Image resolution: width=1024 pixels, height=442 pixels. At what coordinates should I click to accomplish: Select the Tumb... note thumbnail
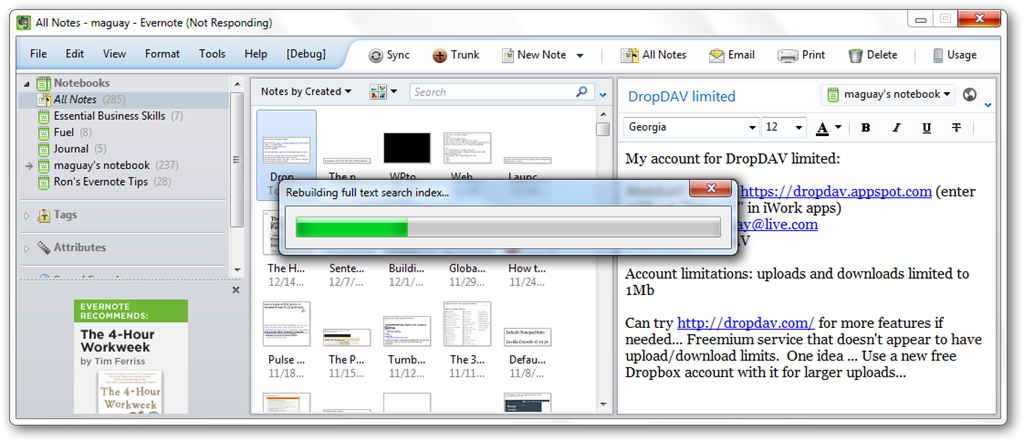click(407, 330)
